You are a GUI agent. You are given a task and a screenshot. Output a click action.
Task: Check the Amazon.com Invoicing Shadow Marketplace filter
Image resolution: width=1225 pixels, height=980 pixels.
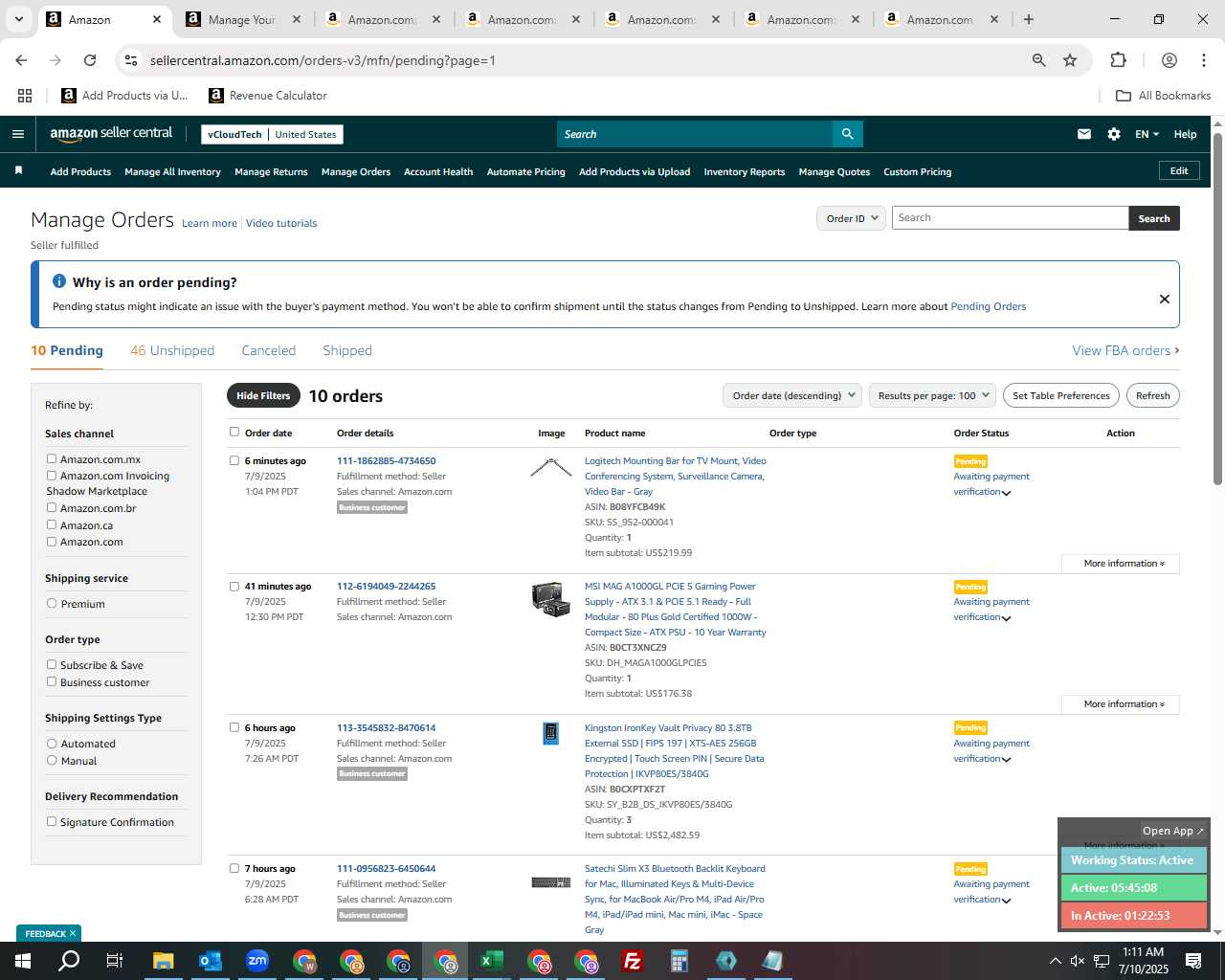52,476
